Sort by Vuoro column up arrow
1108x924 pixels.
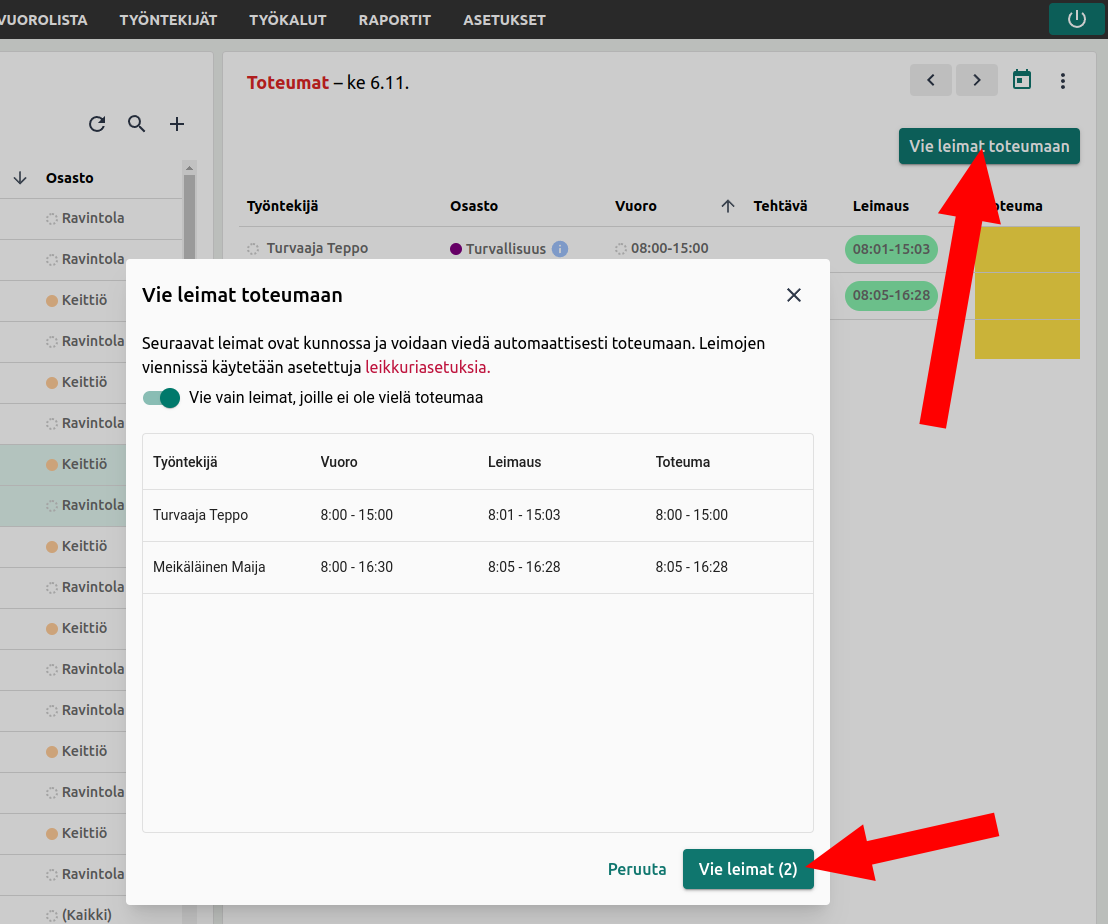pos(728,206)
